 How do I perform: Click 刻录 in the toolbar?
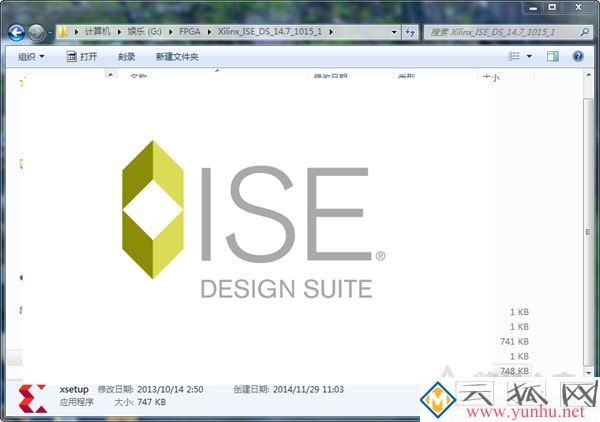click(x=126, y=57)
